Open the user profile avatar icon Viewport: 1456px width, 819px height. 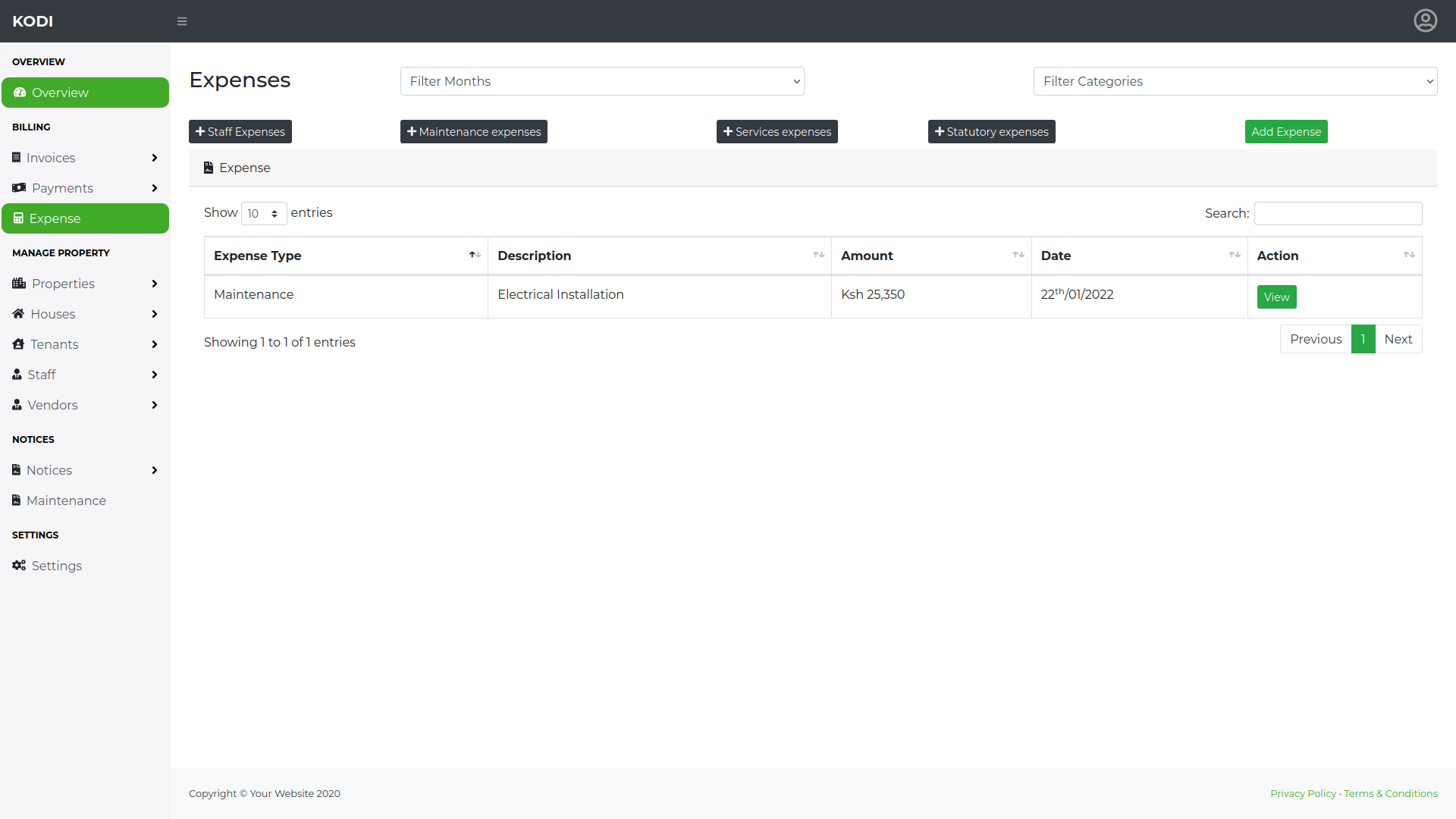1425,20
